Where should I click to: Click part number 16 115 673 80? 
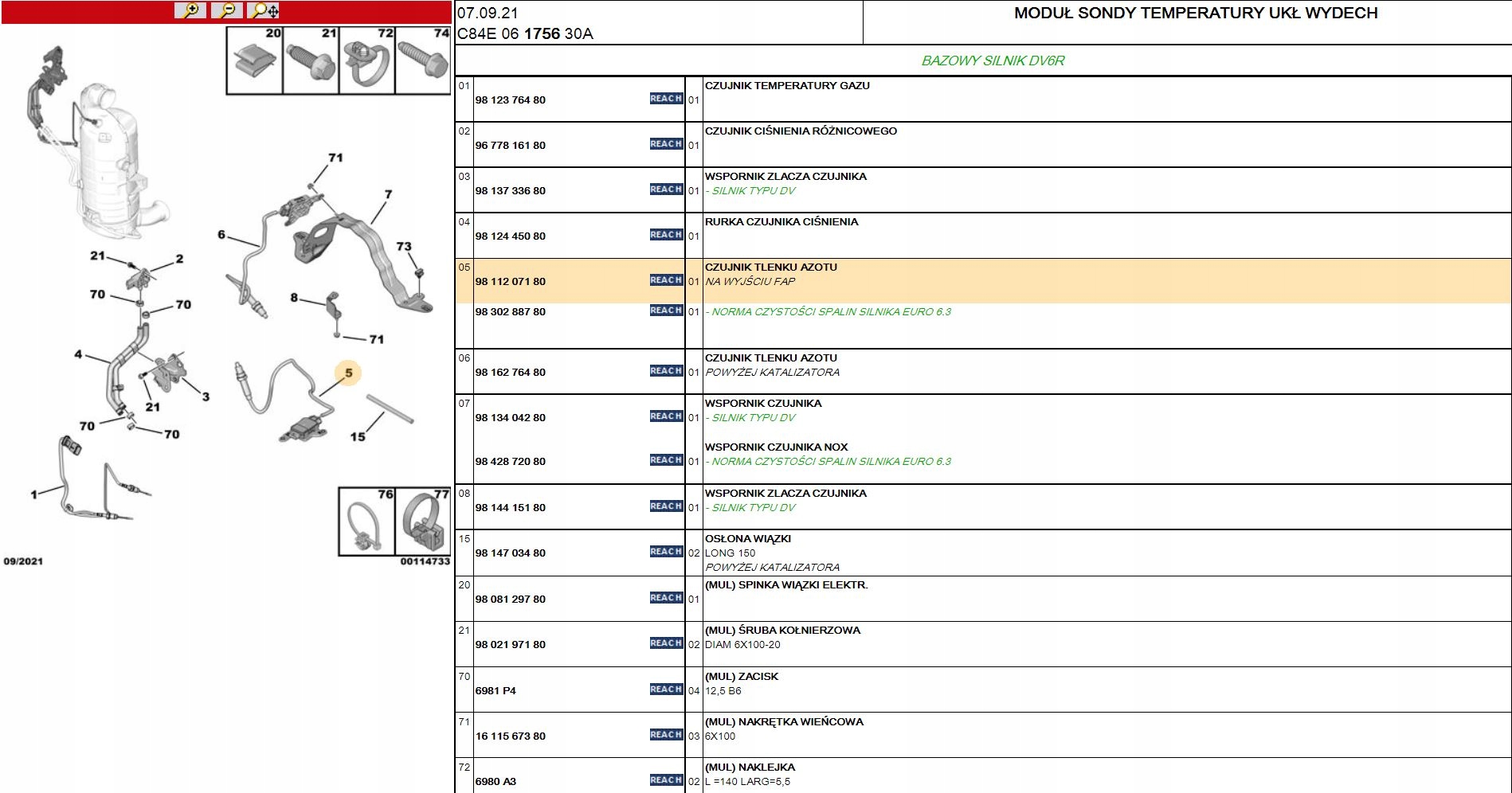pos(511,736)
